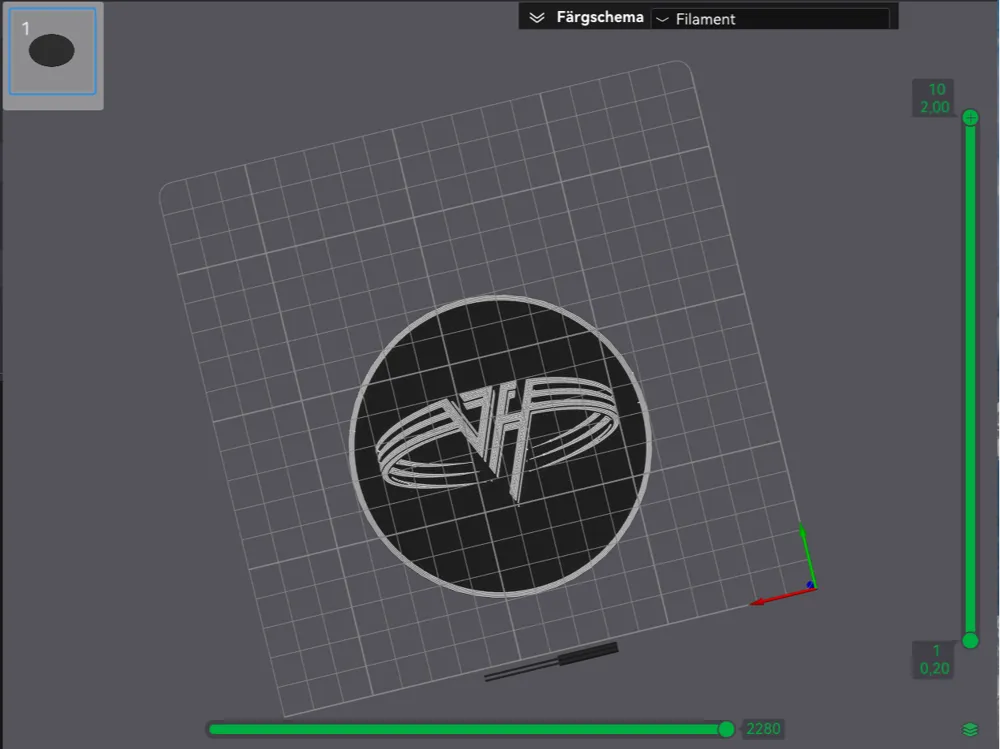Click the XYZ axis origin gizmo

coord(810,585)
